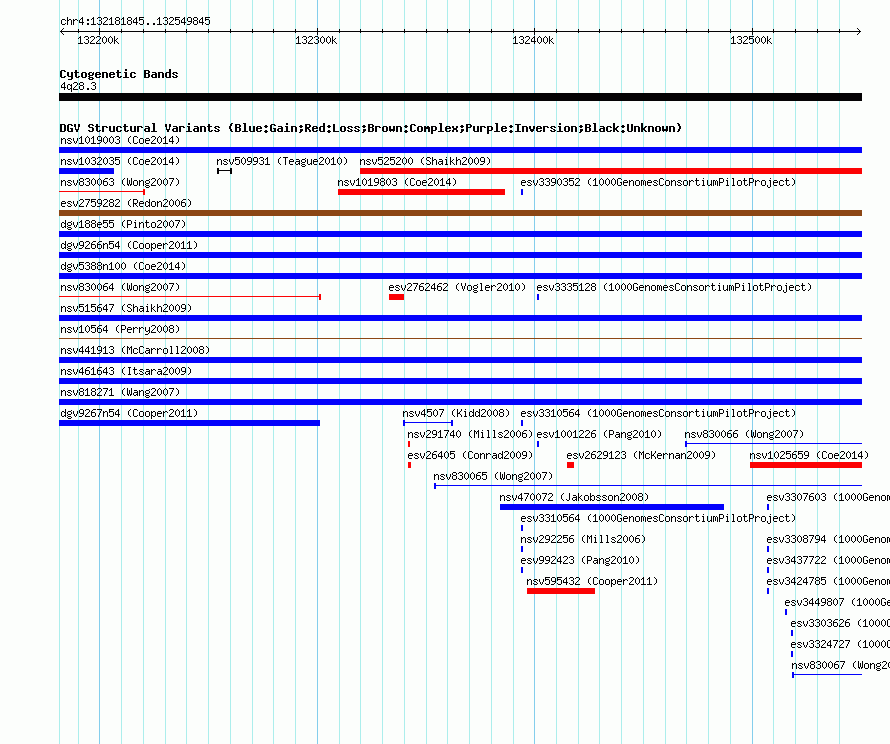Image resolution: width=890 pixels, height=744 pixels.
Task: Click nsv461643 (Itsara2009) label
Action: [126, 371]
